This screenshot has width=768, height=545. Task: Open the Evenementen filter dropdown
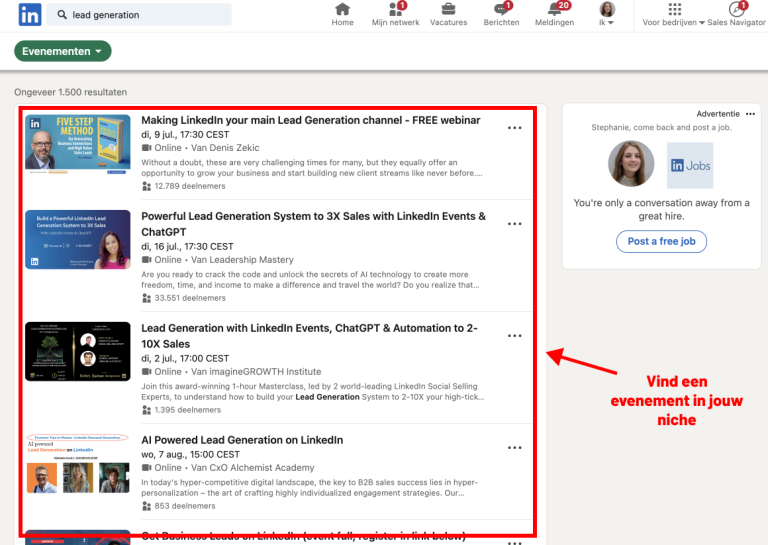click(63, 51)
